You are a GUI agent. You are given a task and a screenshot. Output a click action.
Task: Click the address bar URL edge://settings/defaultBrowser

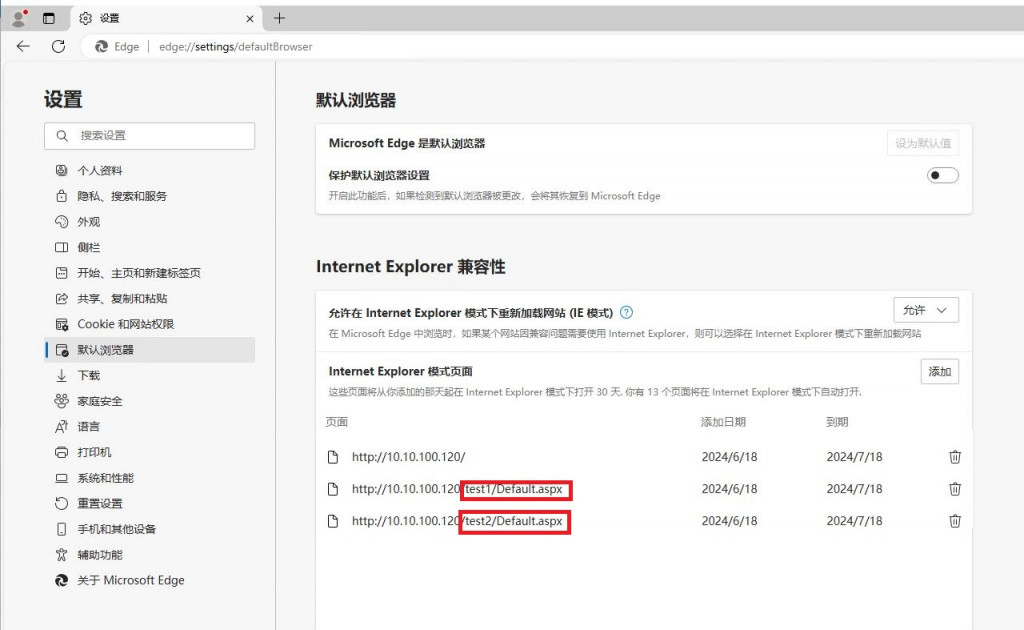pyautogui.click(x=236, y=47)
